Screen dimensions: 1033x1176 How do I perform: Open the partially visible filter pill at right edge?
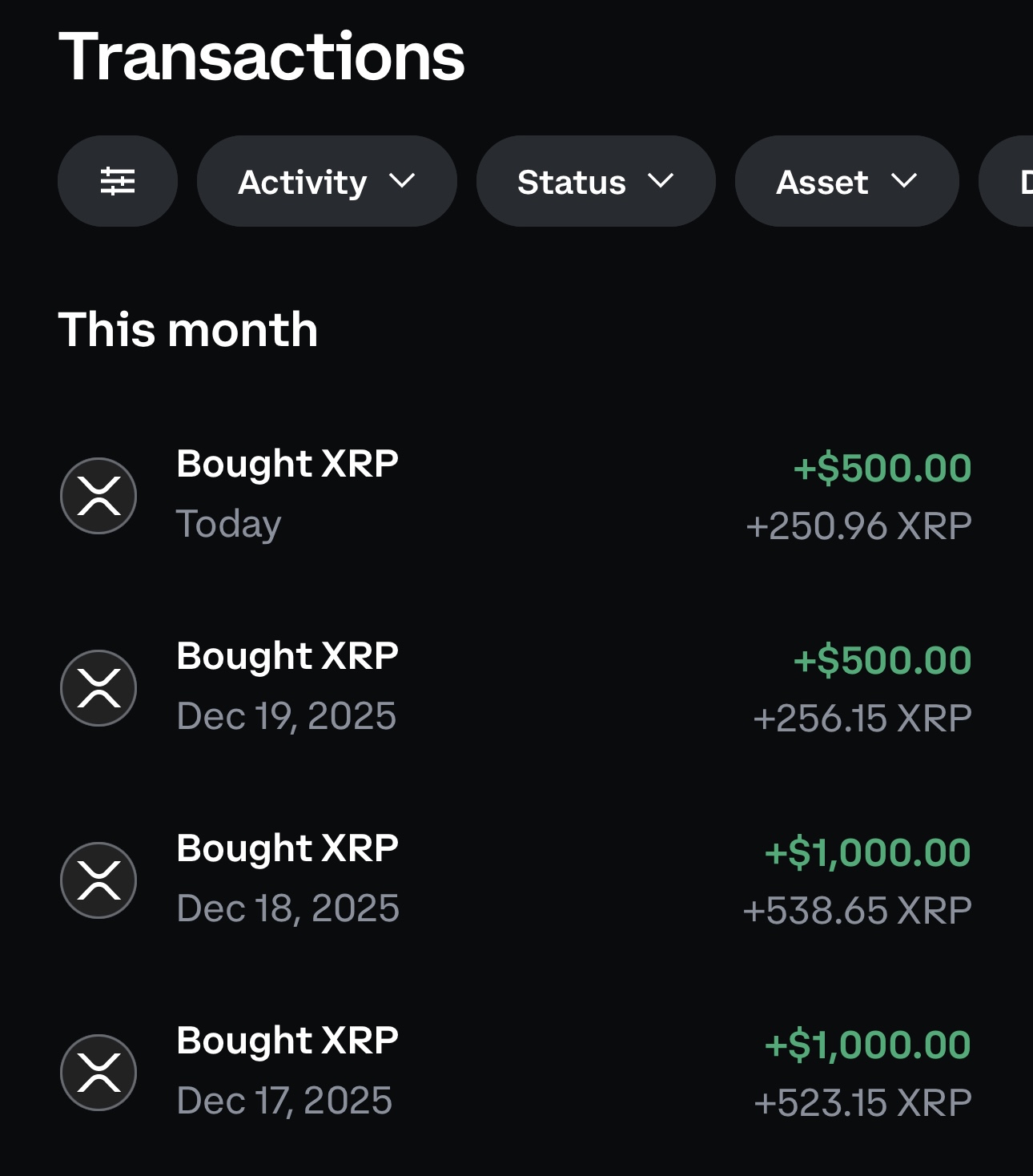click(x=1011, y=182)
